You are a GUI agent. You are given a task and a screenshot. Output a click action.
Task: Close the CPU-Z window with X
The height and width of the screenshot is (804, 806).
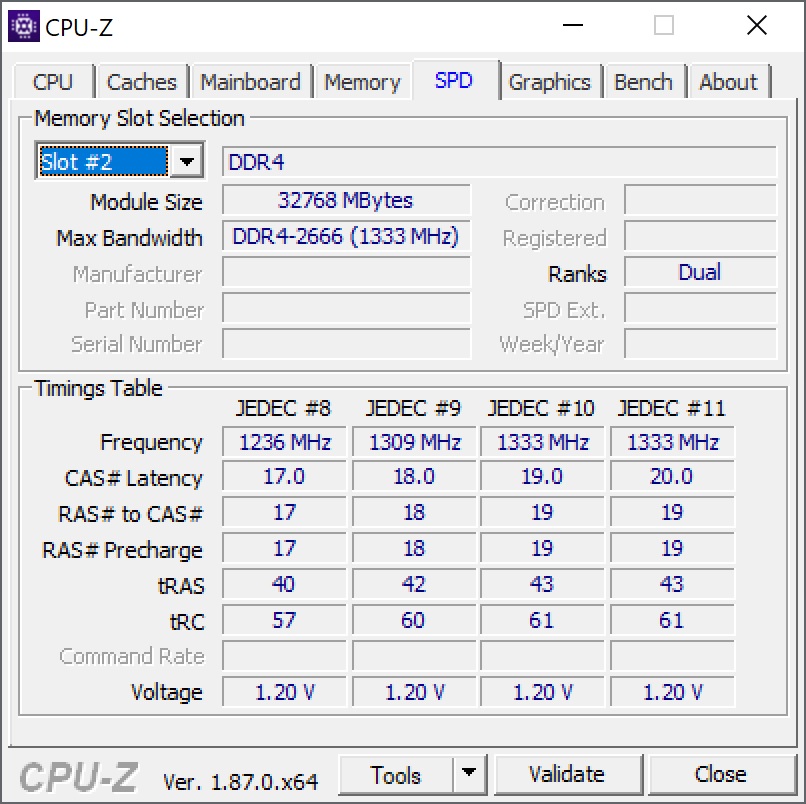click(x=757, y=25)
